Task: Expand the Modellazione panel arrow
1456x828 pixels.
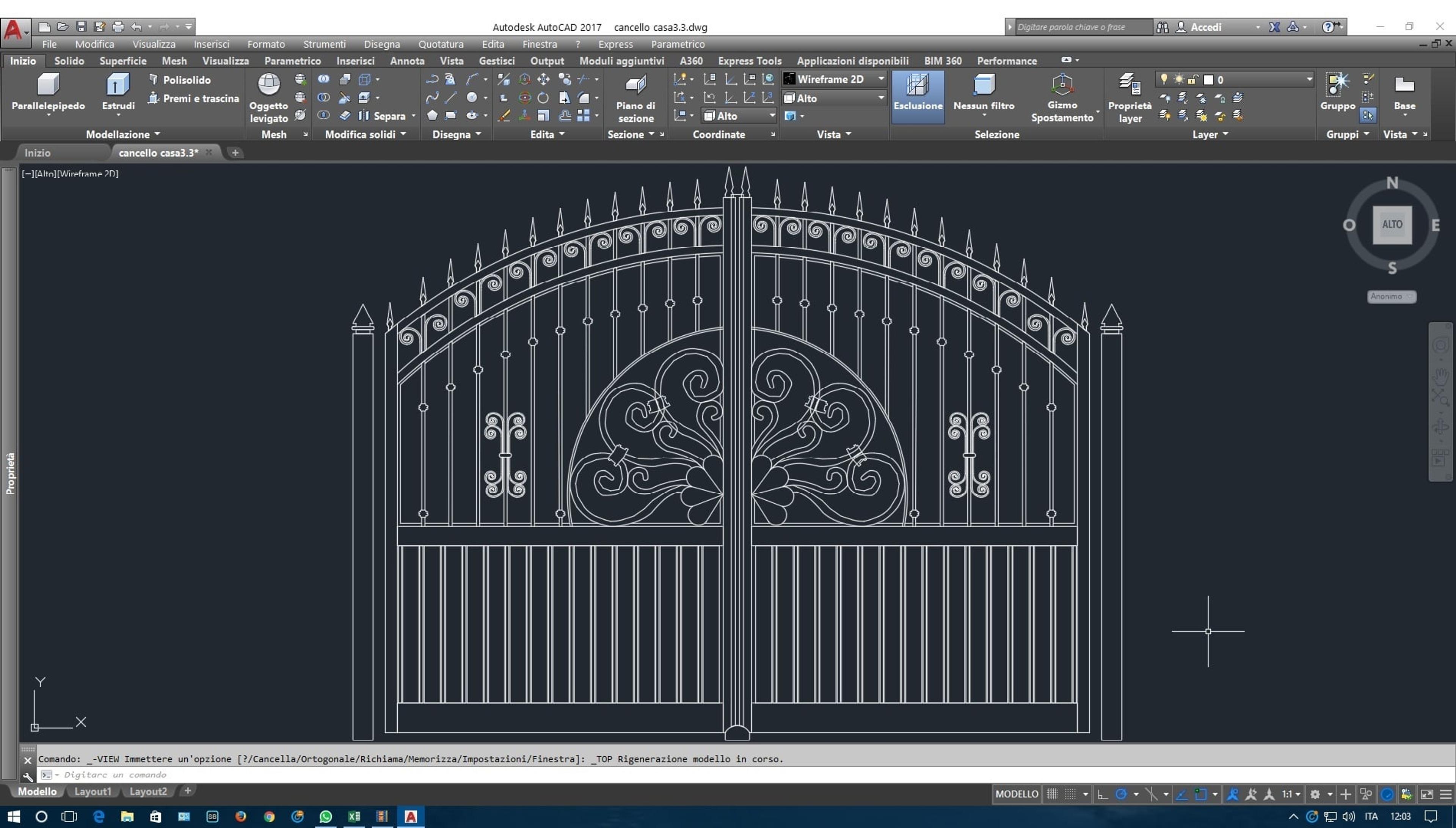Action: point(157,134)
